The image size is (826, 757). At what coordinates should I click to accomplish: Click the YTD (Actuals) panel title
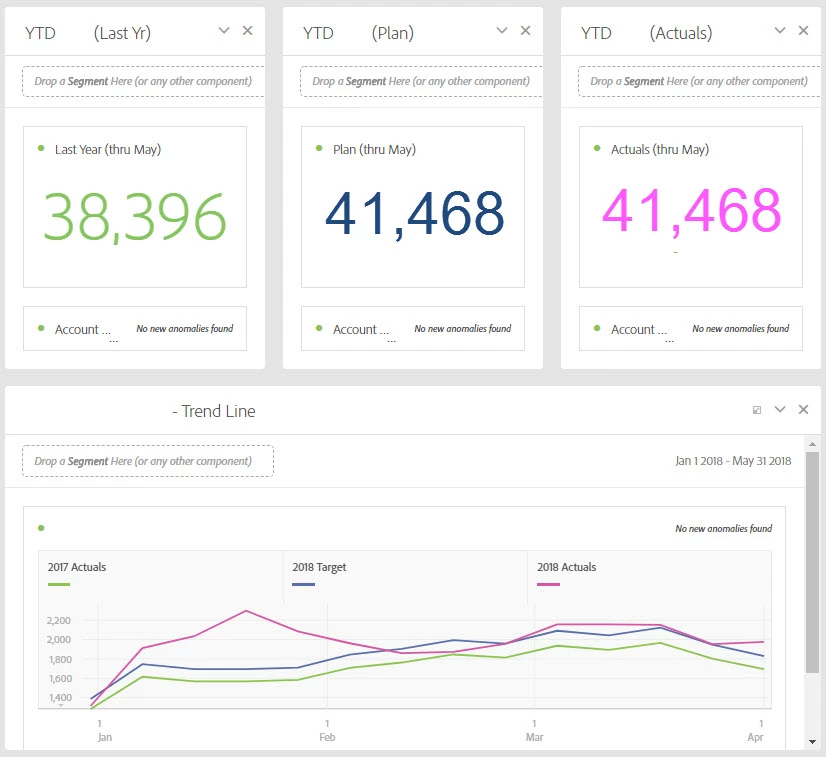[647, 33]
